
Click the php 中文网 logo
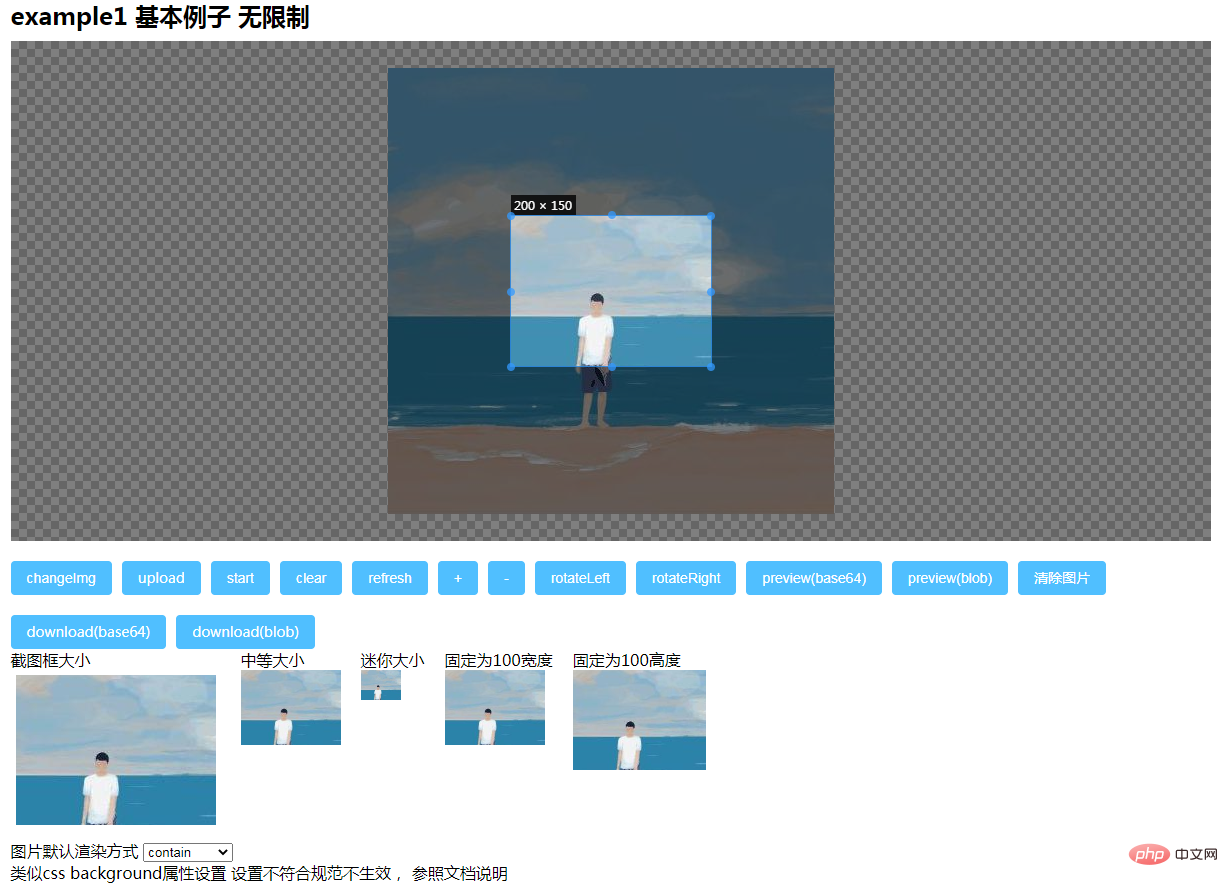(1173, 855)
